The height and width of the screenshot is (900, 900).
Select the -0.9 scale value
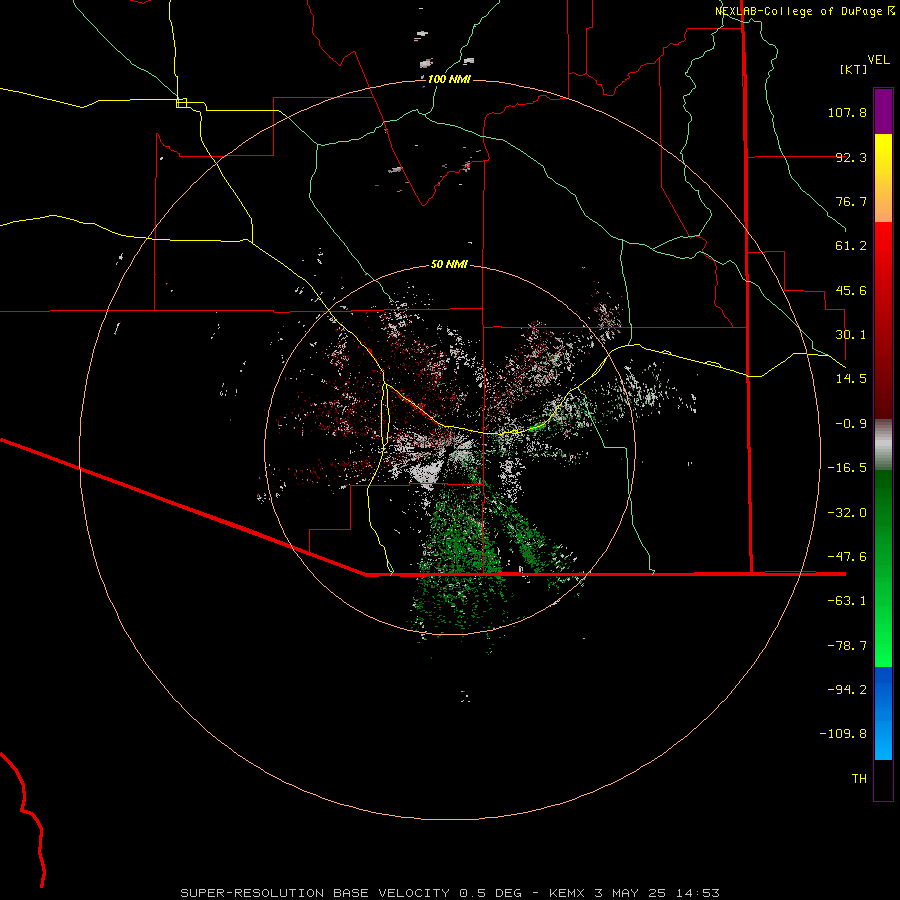(x=851, y=424)
